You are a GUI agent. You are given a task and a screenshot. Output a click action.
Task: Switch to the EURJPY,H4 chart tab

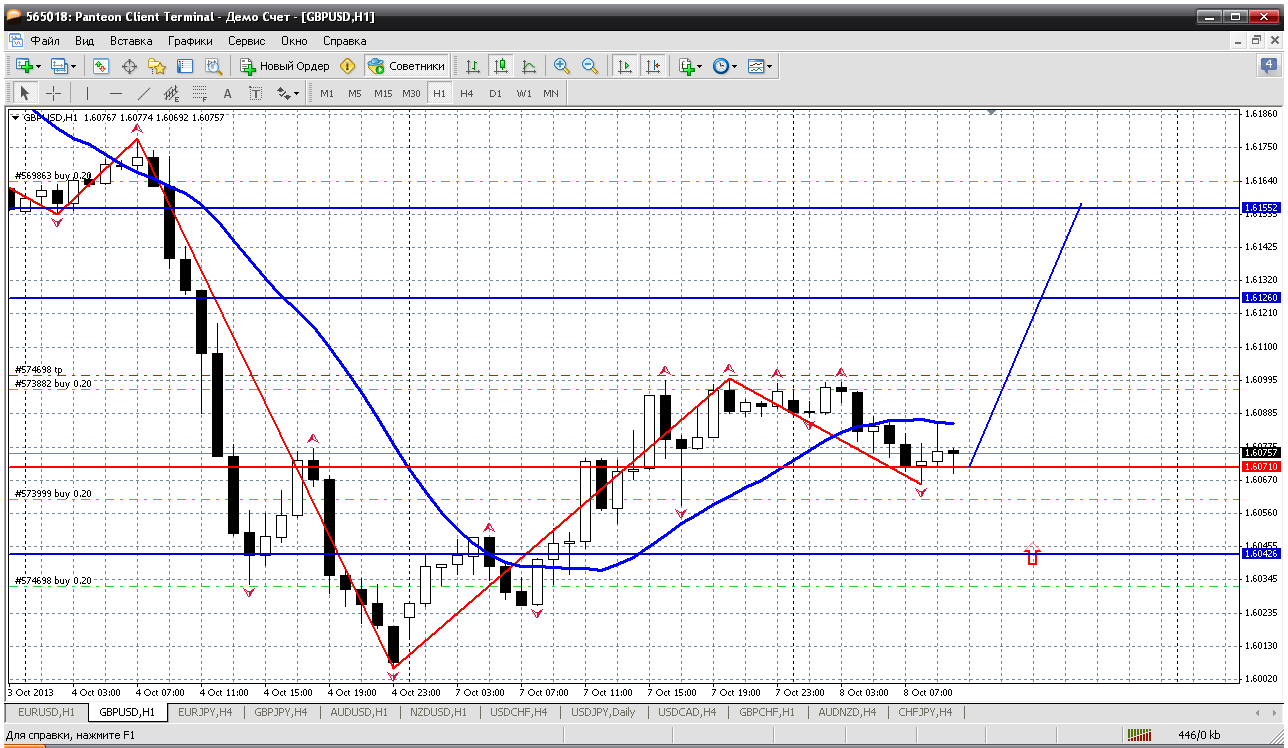point(203,712)
